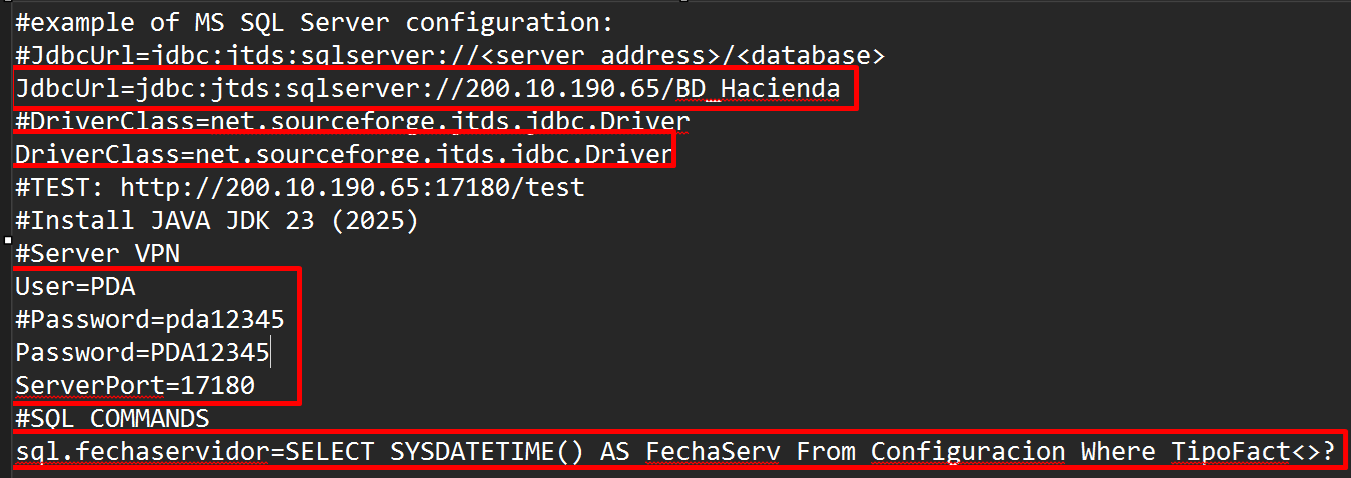
Task: Open the http://200.10.190.65:17180/test URL
Action: coord(352,187)
